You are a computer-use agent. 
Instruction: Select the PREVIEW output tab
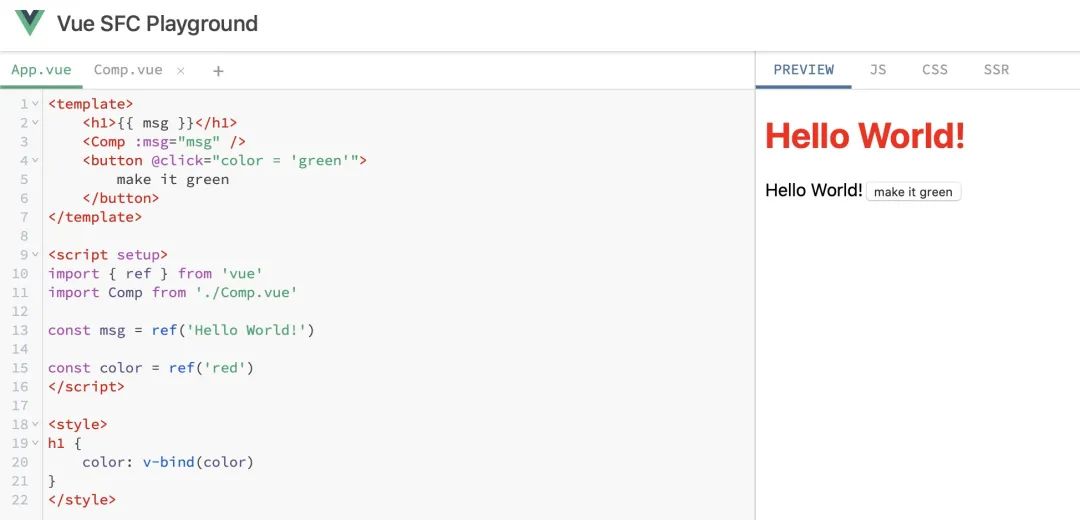click(803, 70)
